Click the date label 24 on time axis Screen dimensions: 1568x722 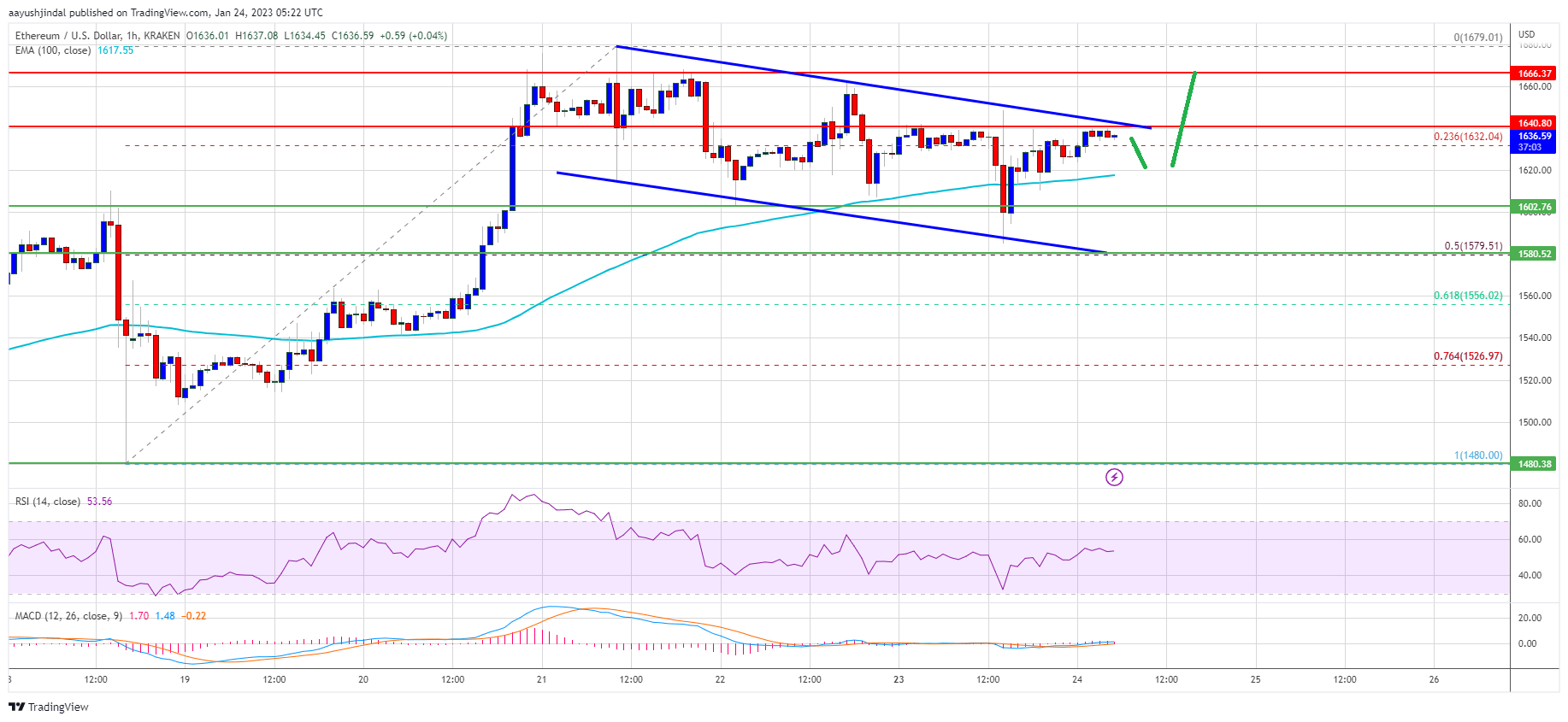coord(1077,680)
